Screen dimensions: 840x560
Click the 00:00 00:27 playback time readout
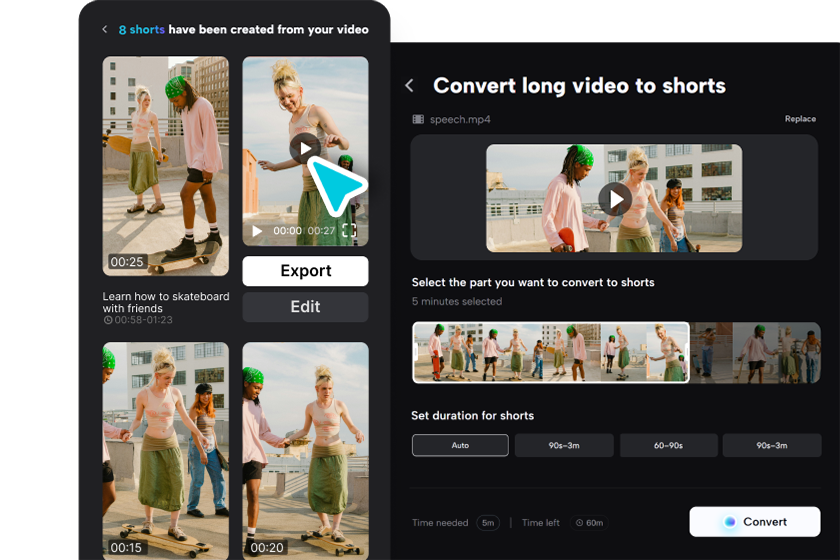(304, 230)
